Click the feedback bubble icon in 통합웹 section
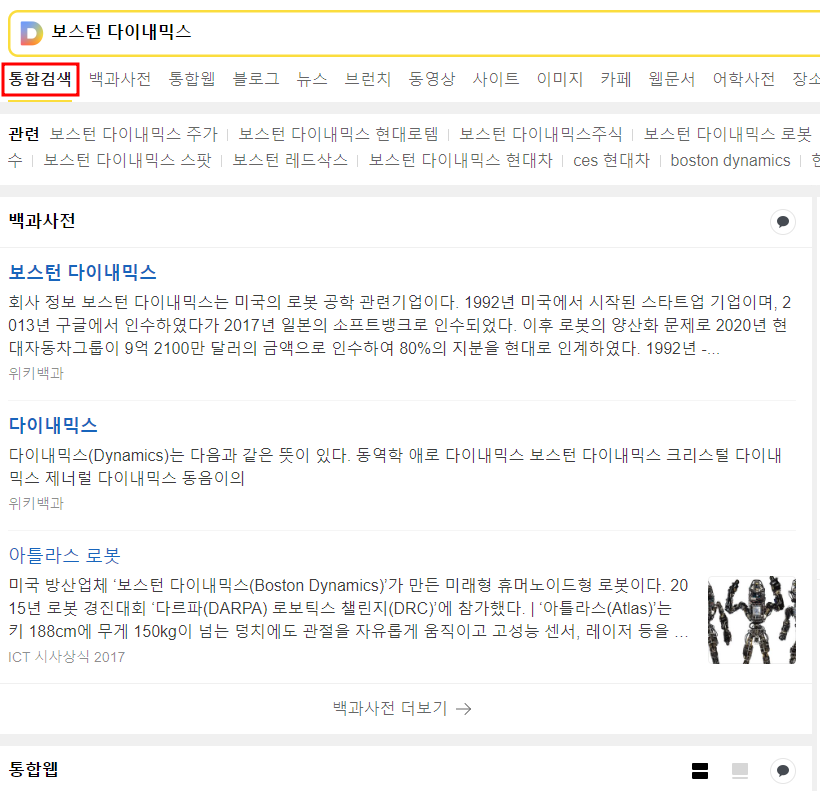This screenshot has height=791, width=820. tap(783, 771)
